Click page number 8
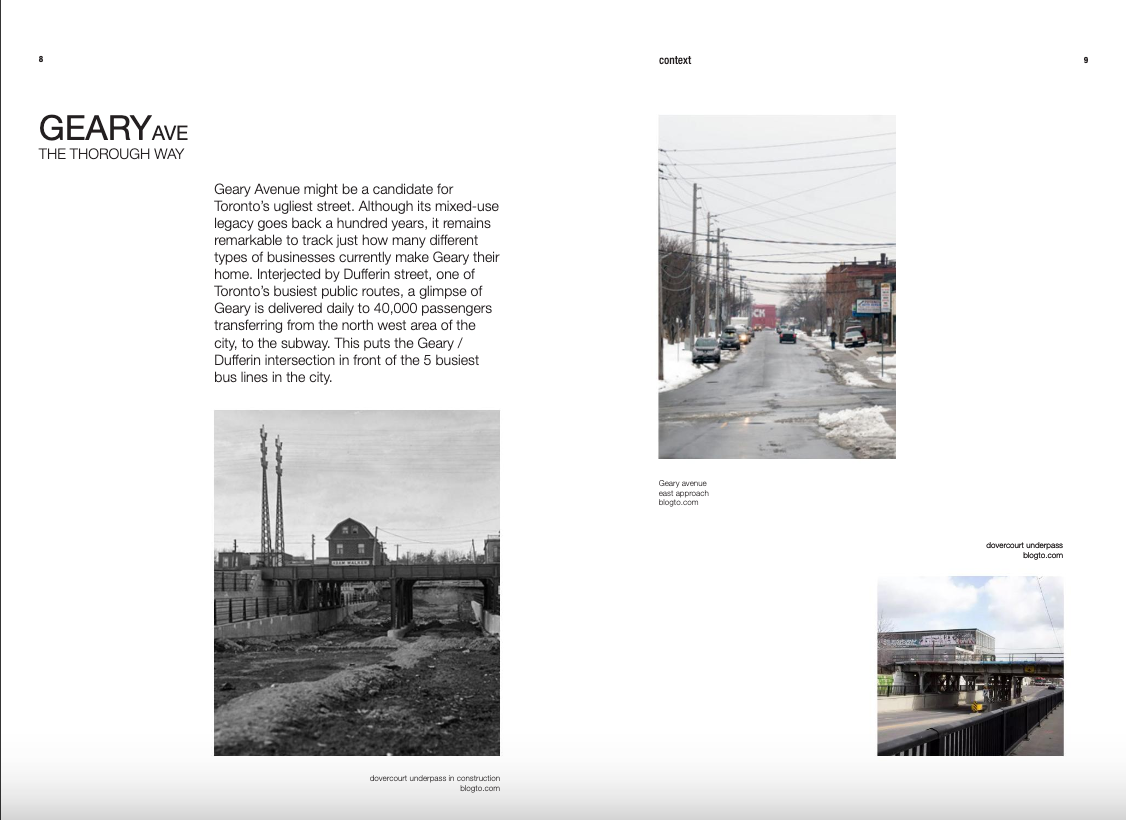The image size is (1126, 820). (x=41, y=59)
